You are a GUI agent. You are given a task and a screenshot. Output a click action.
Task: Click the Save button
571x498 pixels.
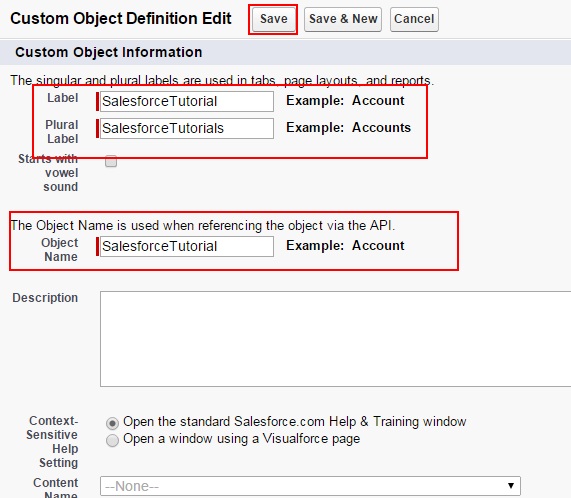click(273, 19)
